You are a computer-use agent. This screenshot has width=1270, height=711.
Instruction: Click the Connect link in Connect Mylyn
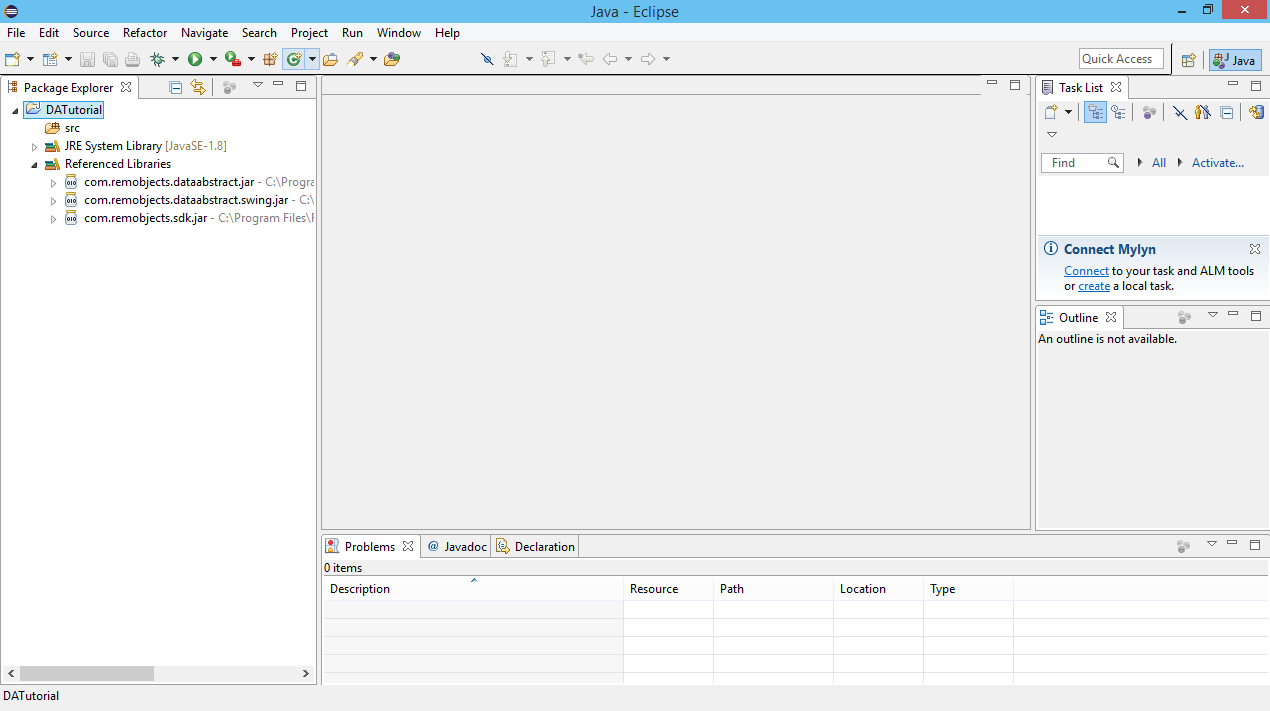coord(1086,270)
